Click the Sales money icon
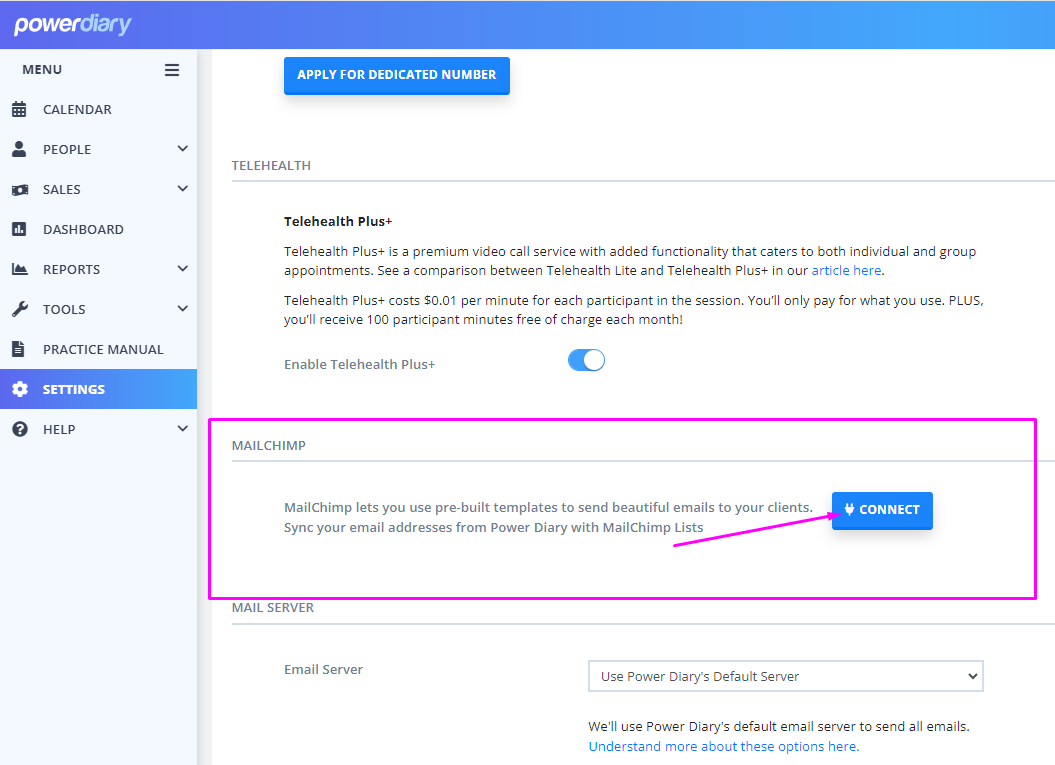Image resolution: width=1055 pixels, height=765 pixels. click(x=20, y=190)
